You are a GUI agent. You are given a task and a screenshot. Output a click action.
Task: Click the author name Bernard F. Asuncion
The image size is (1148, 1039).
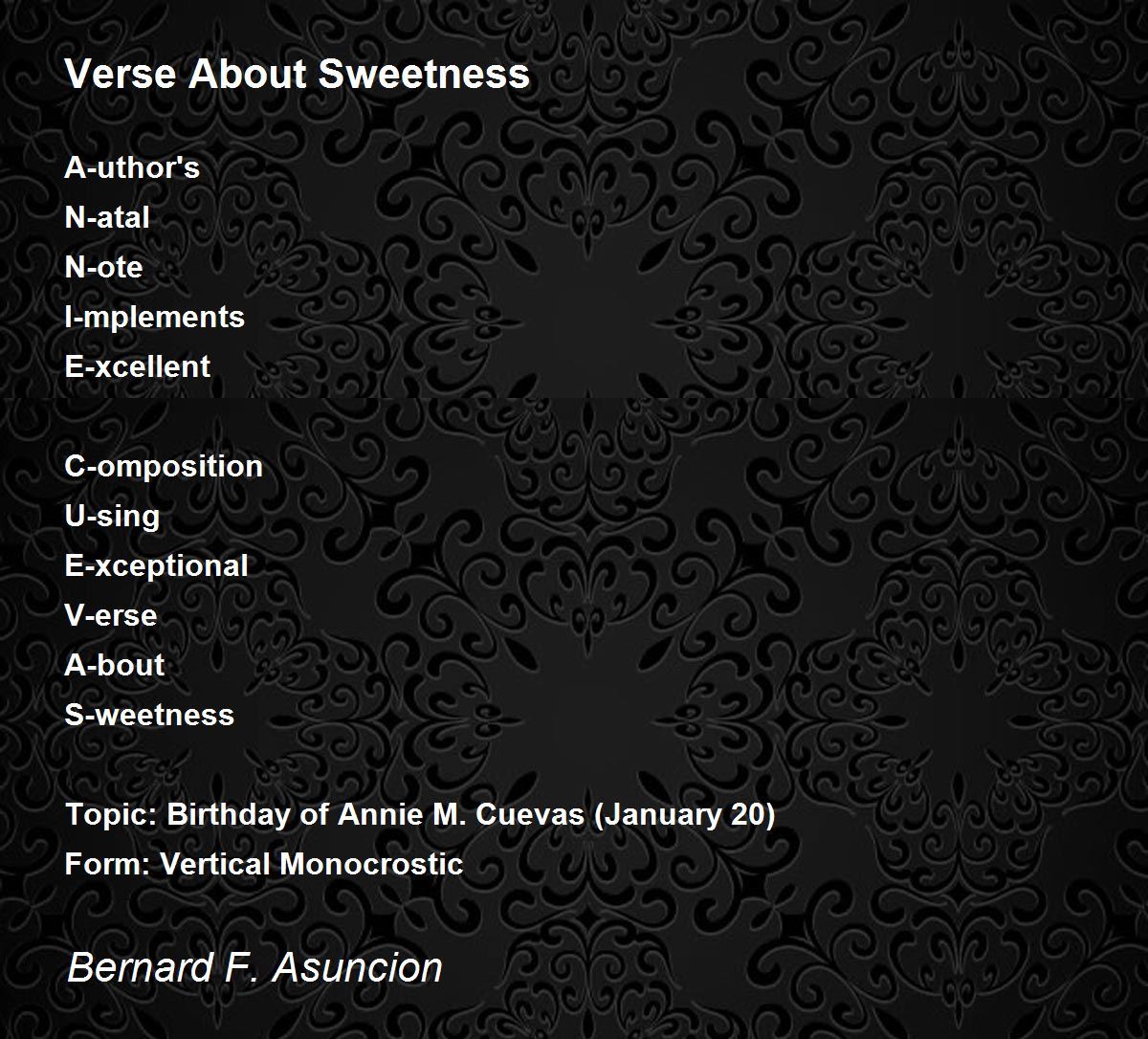254,967
